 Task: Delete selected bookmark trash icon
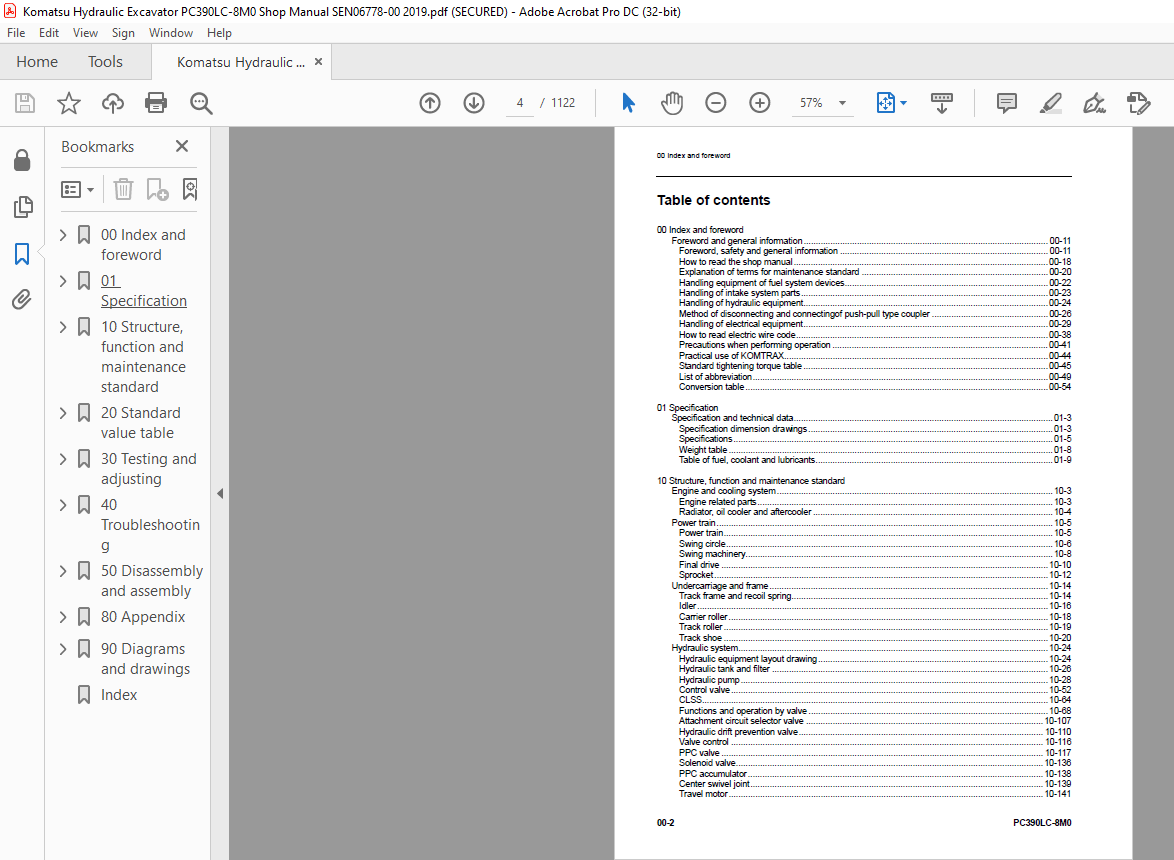124,189
